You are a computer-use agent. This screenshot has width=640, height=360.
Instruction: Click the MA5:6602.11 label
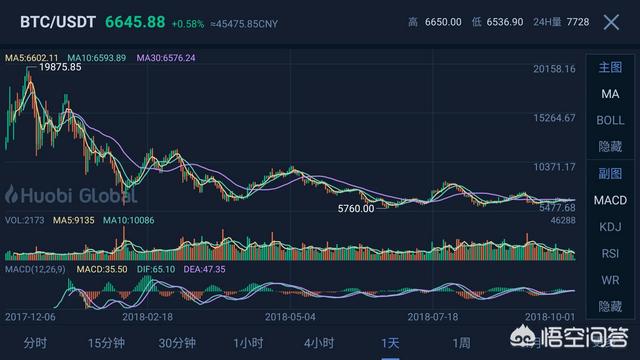click(x=31, y=58)
